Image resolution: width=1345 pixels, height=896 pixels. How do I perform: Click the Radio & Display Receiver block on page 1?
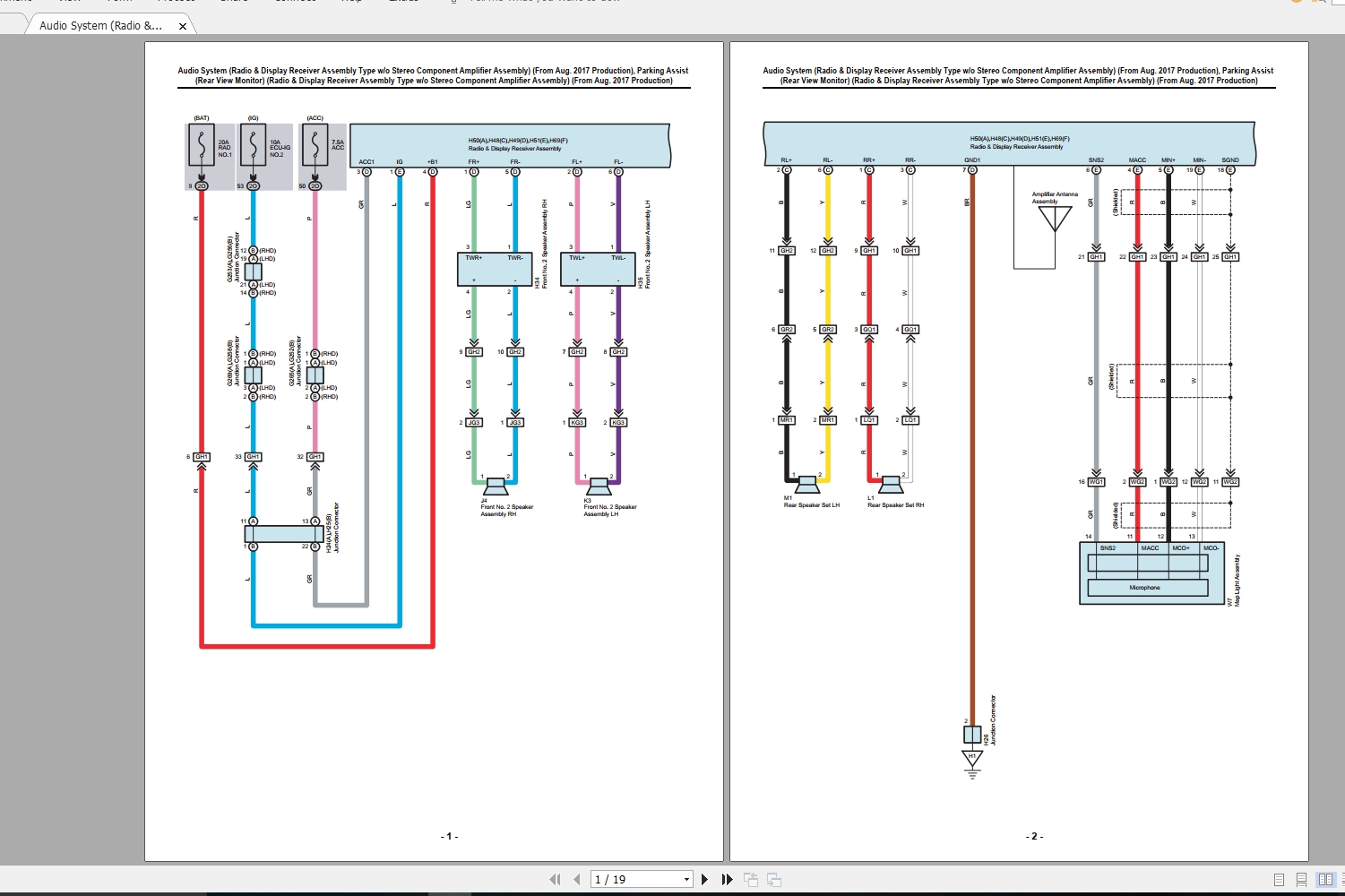click(510, 145)
